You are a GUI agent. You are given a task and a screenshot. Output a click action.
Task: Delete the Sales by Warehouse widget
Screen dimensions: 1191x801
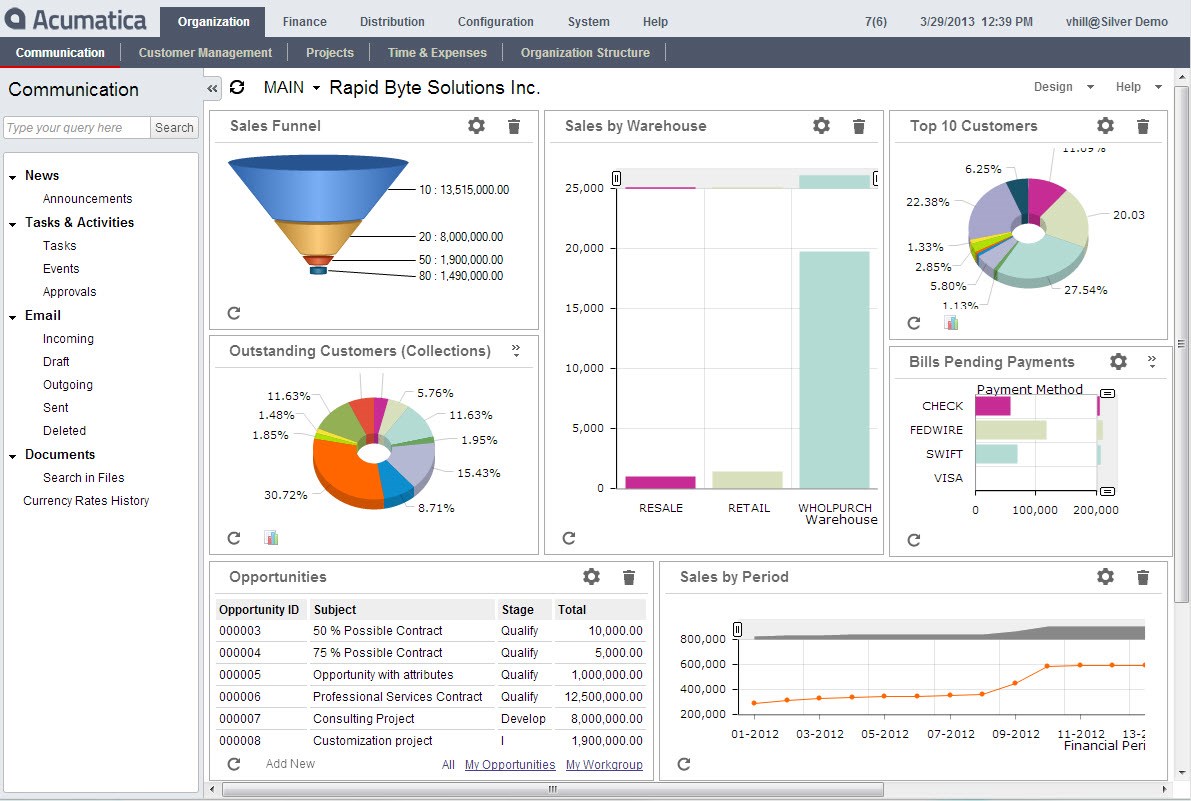click(858, 126)
